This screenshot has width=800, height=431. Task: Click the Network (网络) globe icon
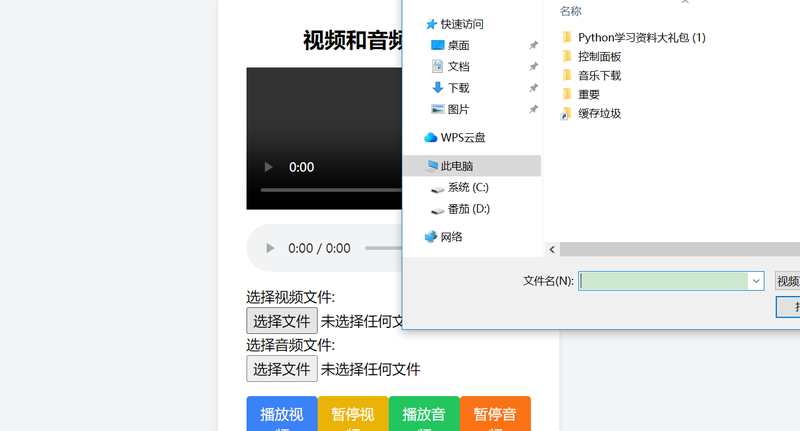point(431,237)
